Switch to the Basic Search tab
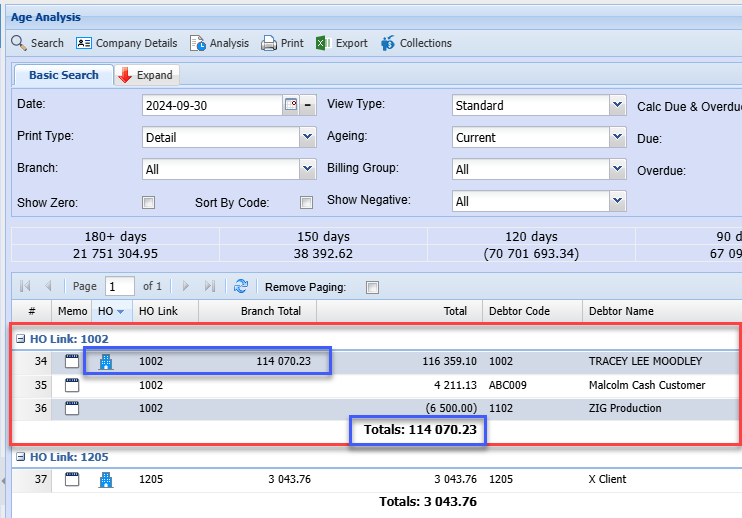The width and height of the screenshot is (742, 518). click(63, 75)
